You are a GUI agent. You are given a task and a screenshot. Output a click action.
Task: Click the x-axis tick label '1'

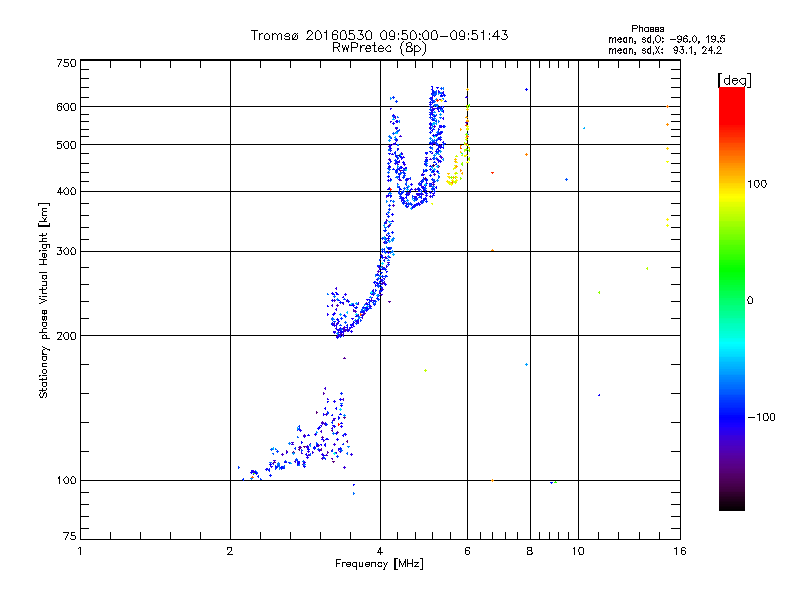click(x=80, y=551)
